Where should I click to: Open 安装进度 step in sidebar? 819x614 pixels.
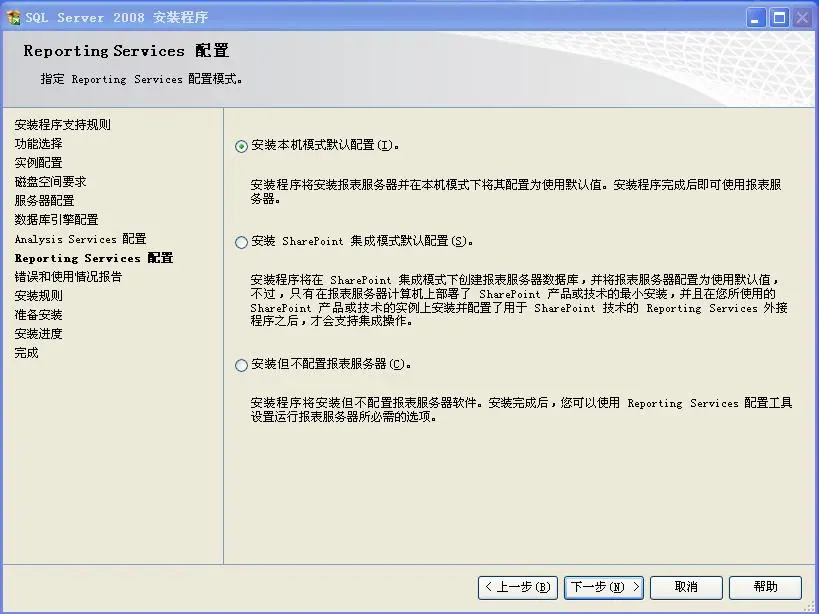coord(39,334)
